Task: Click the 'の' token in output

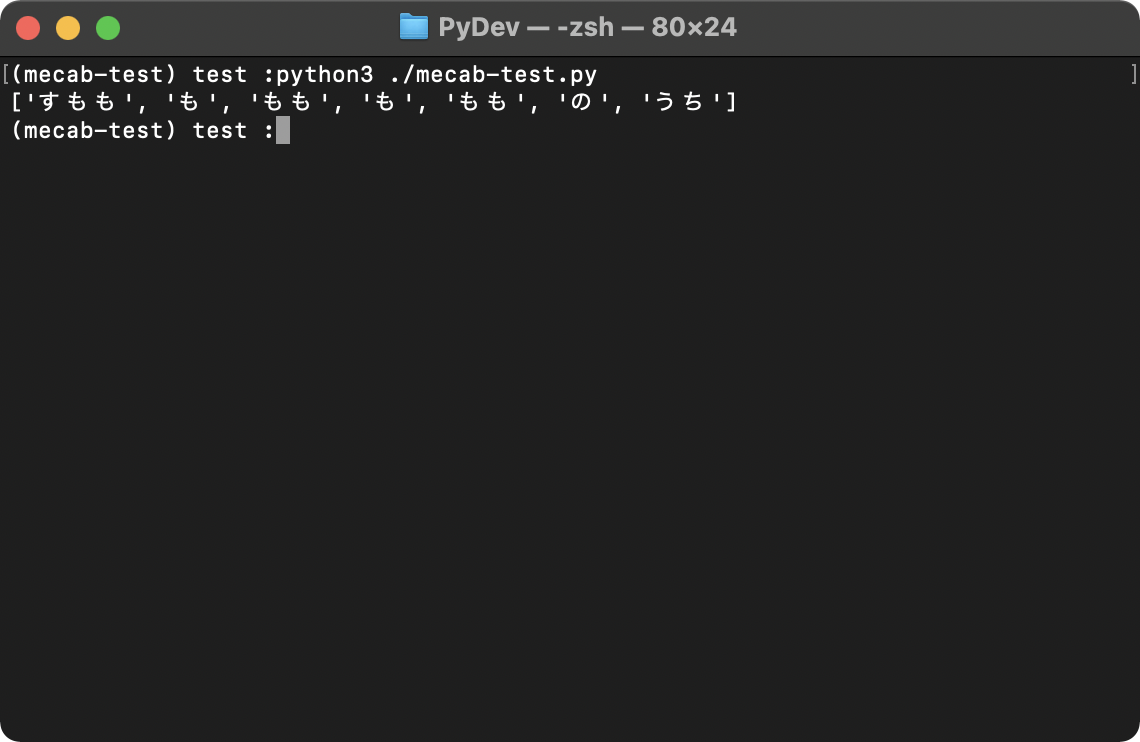Action: (581, 102)
